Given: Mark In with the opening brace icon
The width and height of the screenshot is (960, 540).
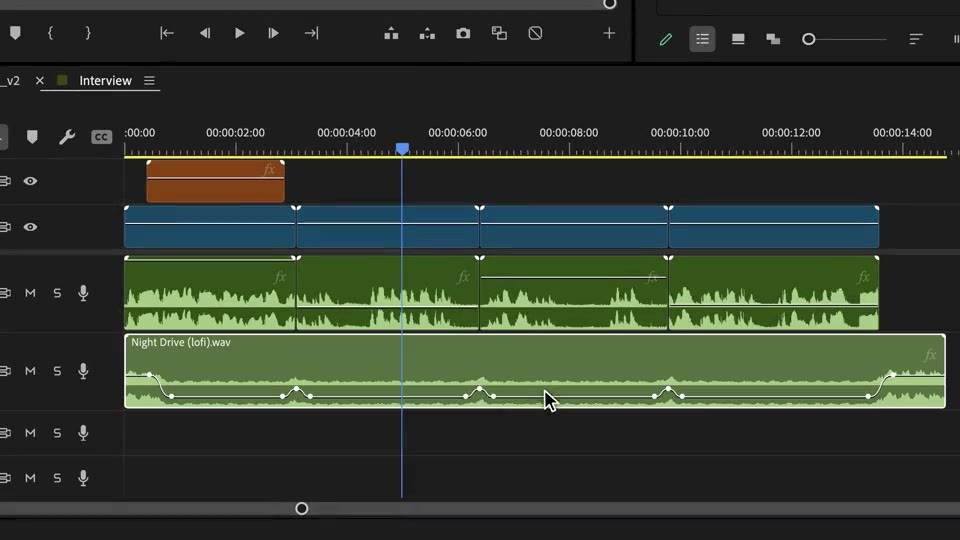Looking at the screenshot, I should 50,33.
